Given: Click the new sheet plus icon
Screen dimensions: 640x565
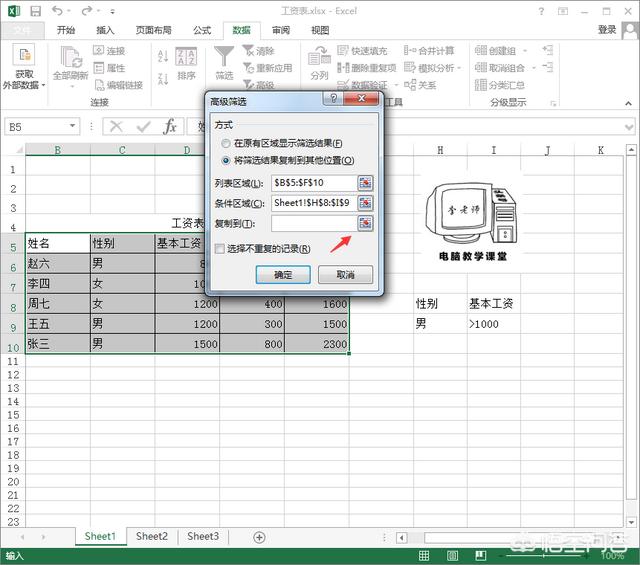Looking at the screenshot, I should [x=259, y=537].
